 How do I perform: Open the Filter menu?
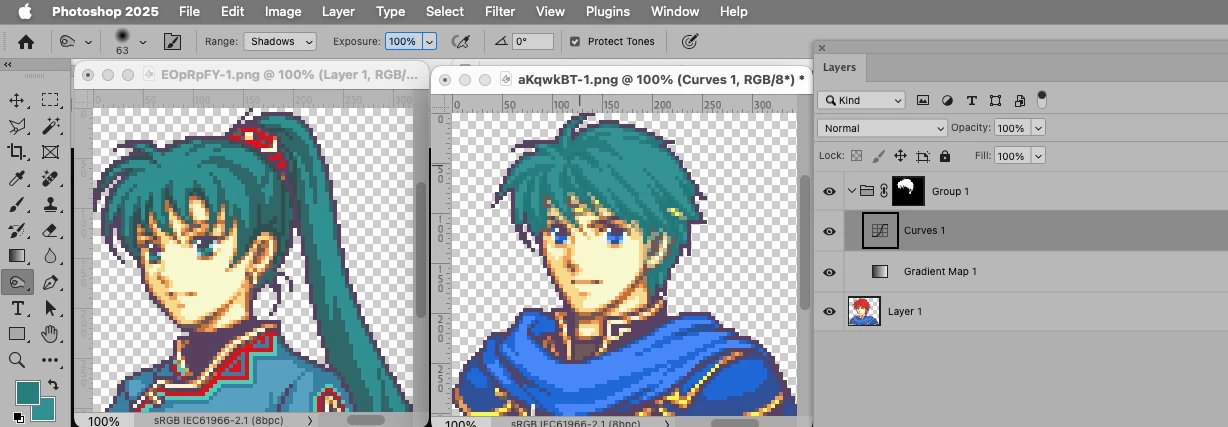pos(500,12)
